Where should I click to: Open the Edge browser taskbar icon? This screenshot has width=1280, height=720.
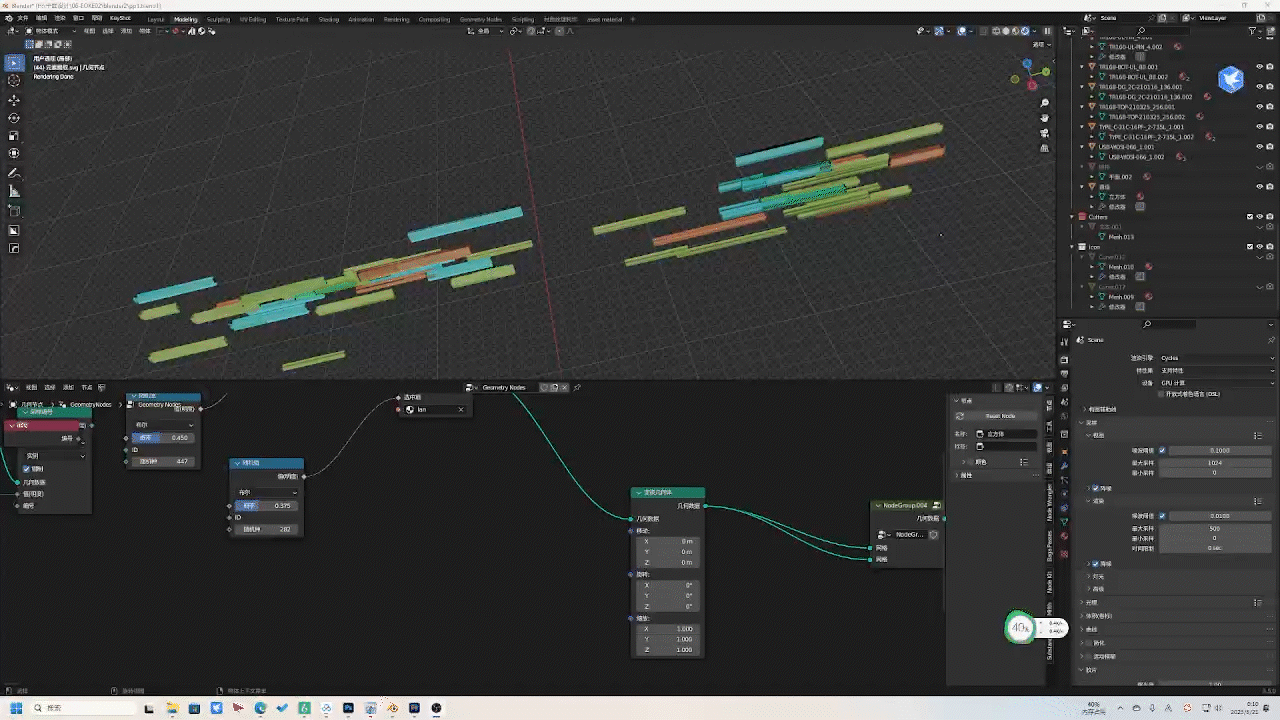click(260, 708)
